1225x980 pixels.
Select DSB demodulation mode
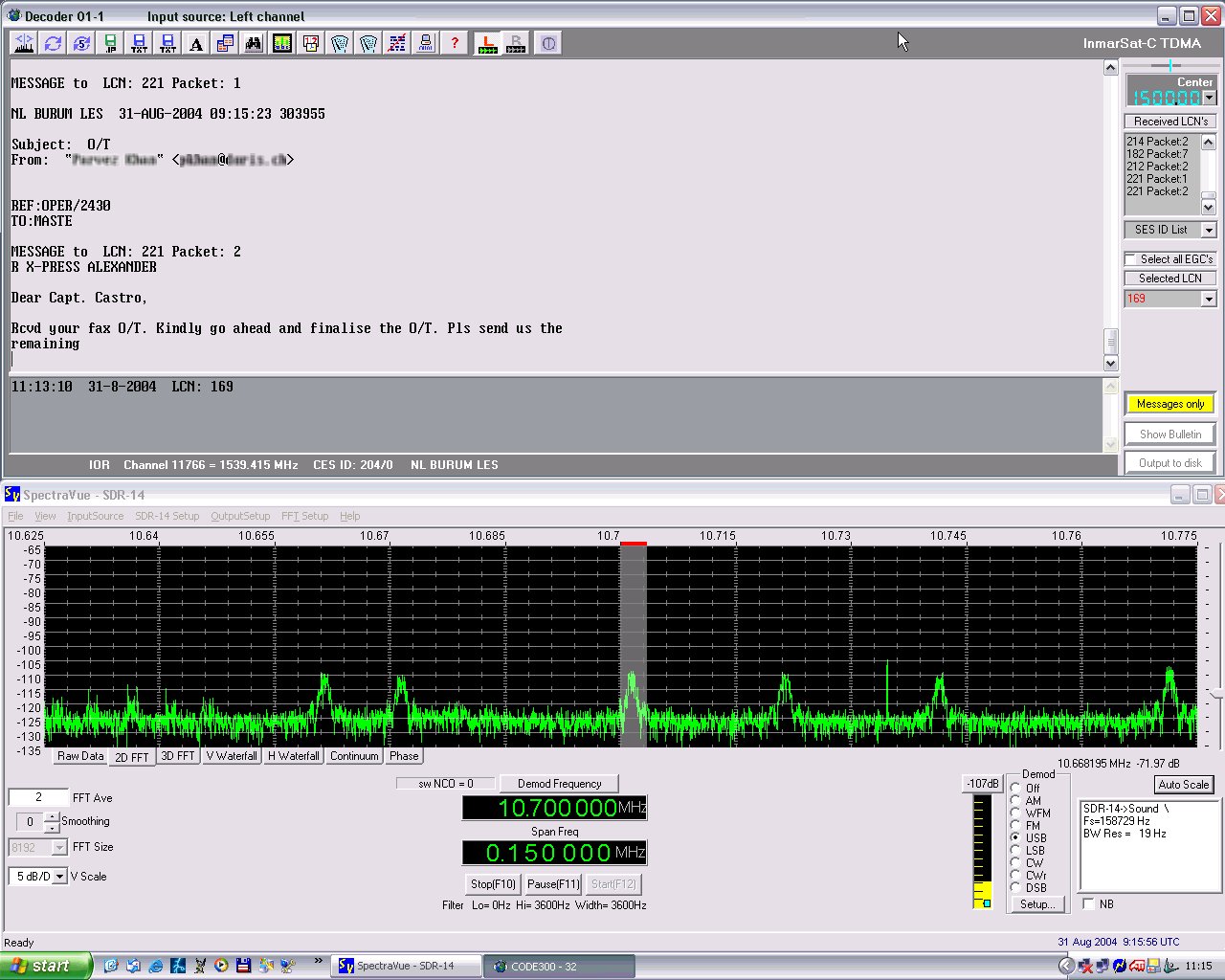point(1015,887)
